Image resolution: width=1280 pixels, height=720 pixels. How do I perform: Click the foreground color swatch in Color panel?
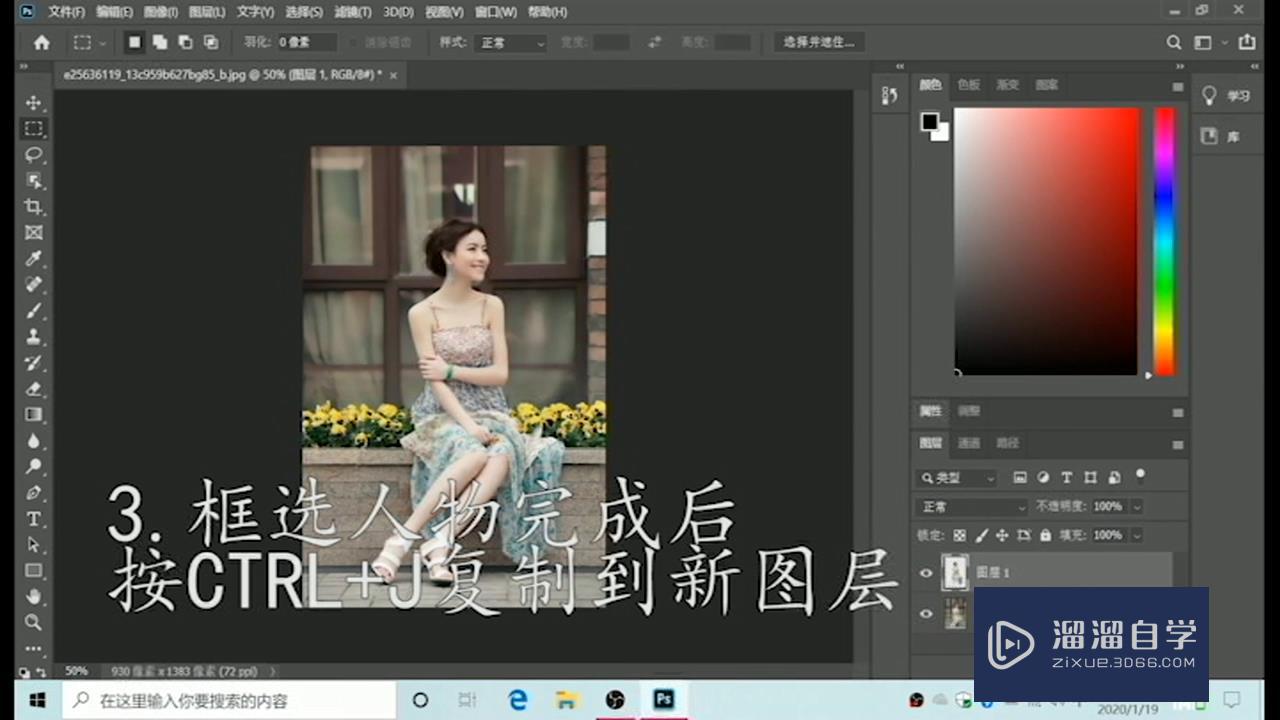pyautogui.click(x=929, y=121)
